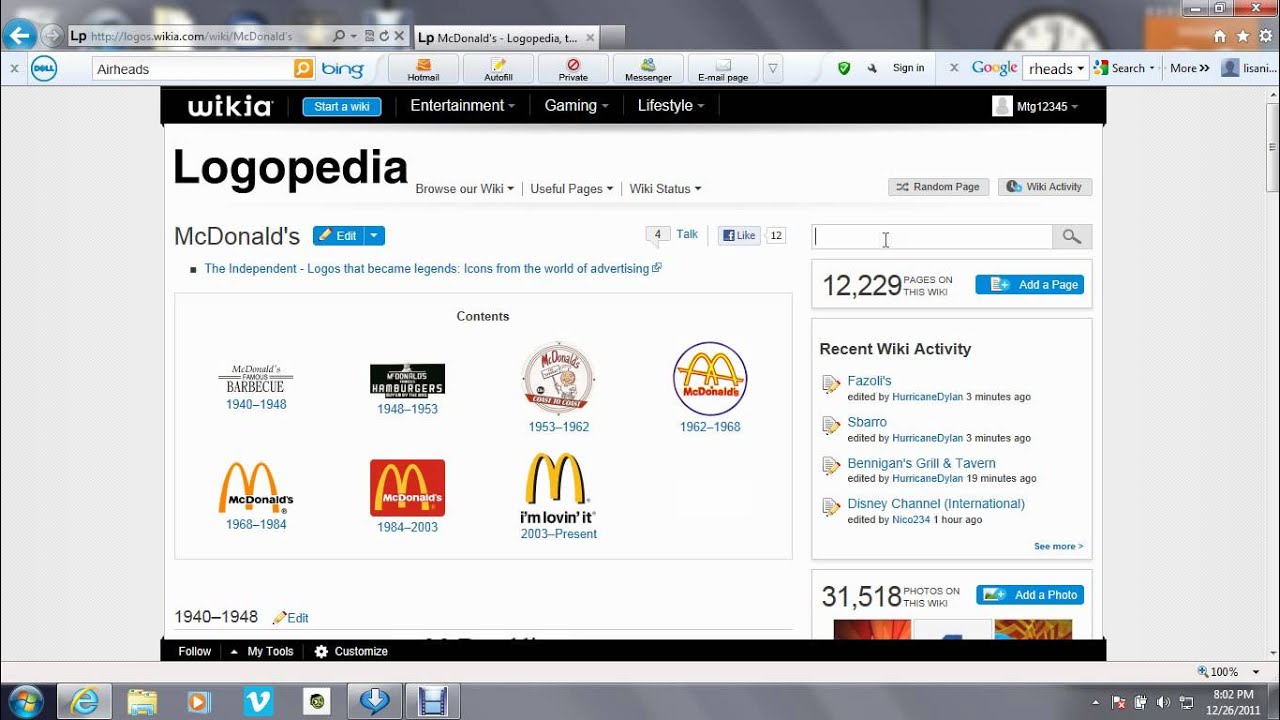Click the i'm lovin' it logo image
1280x720 pixels.
tap(558, 488)
